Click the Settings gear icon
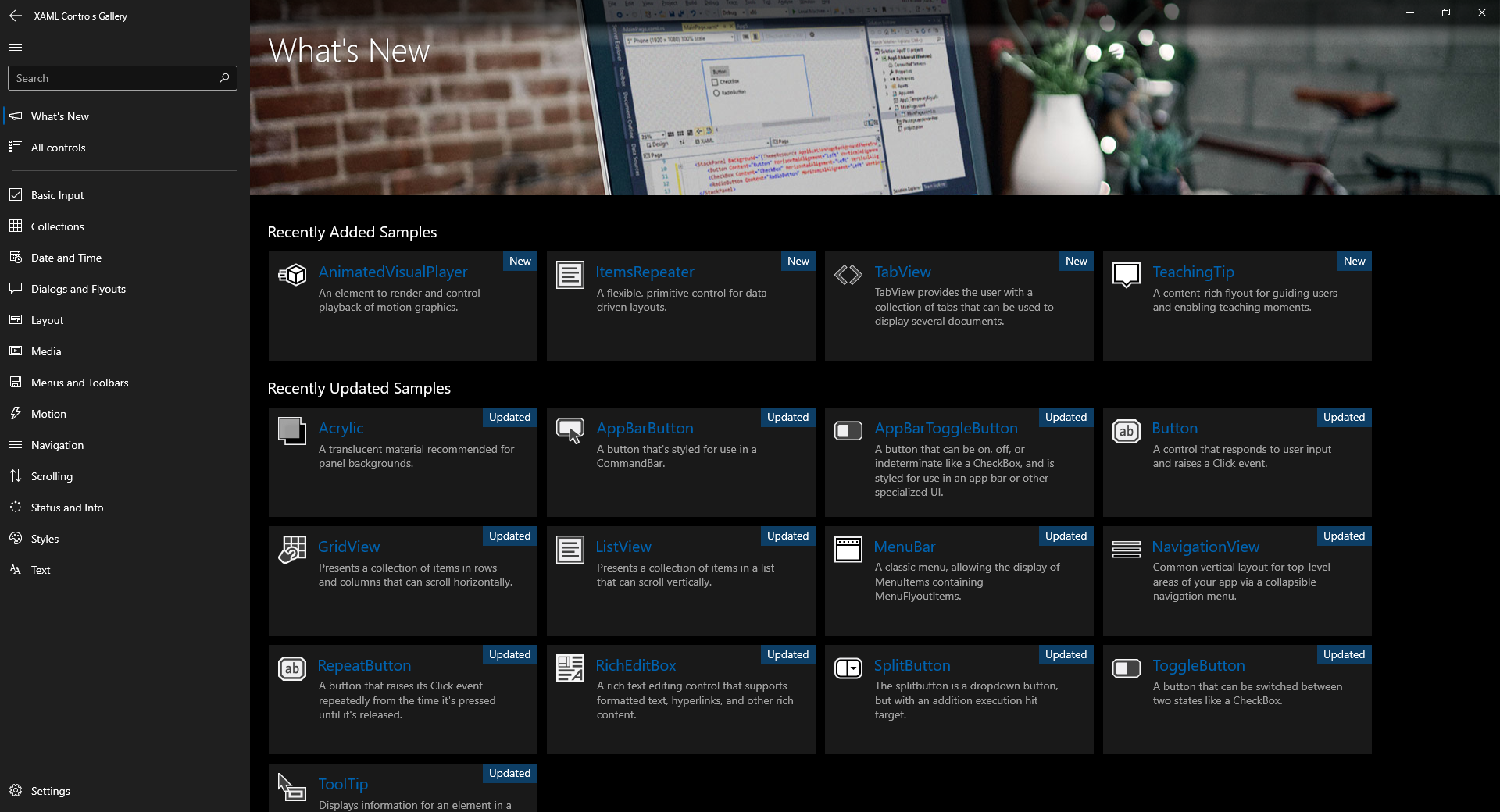Image resolution: width=1500 pixels, height=812 pixels. point(16,791)
